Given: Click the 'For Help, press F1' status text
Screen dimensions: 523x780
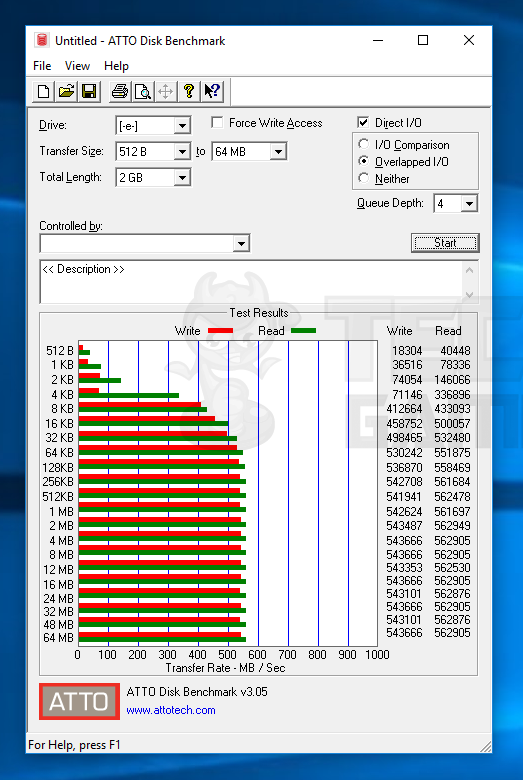Looking at the screenshot, I should click(x=74, y=745).
